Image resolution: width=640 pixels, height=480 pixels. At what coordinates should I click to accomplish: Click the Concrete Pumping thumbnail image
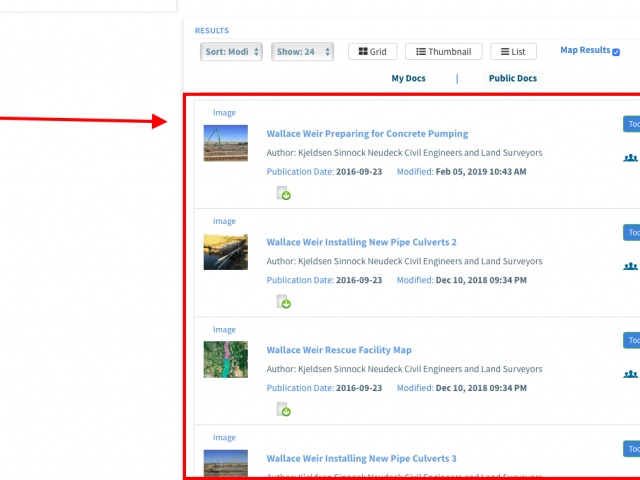click(x=225, y=143)
